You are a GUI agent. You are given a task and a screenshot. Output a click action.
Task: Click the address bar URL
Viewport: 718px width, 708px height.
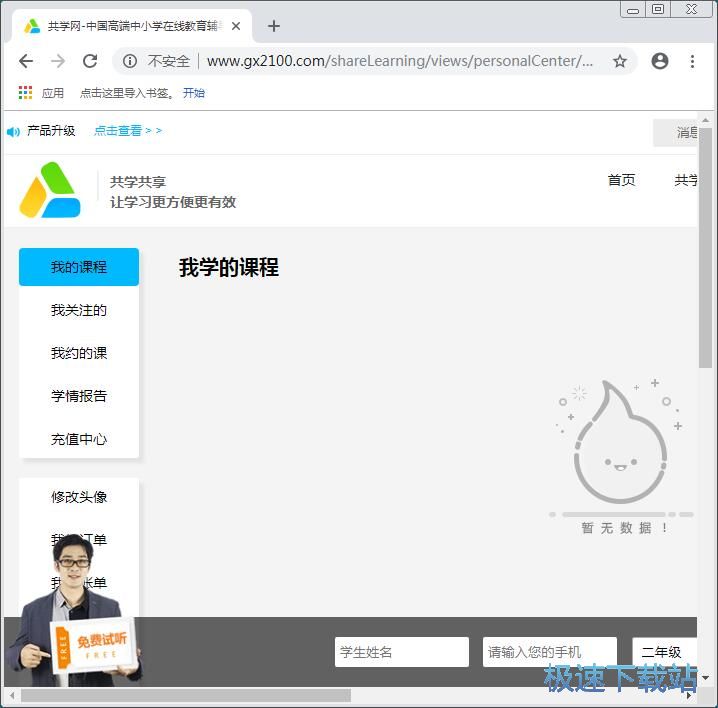[400, 61]
